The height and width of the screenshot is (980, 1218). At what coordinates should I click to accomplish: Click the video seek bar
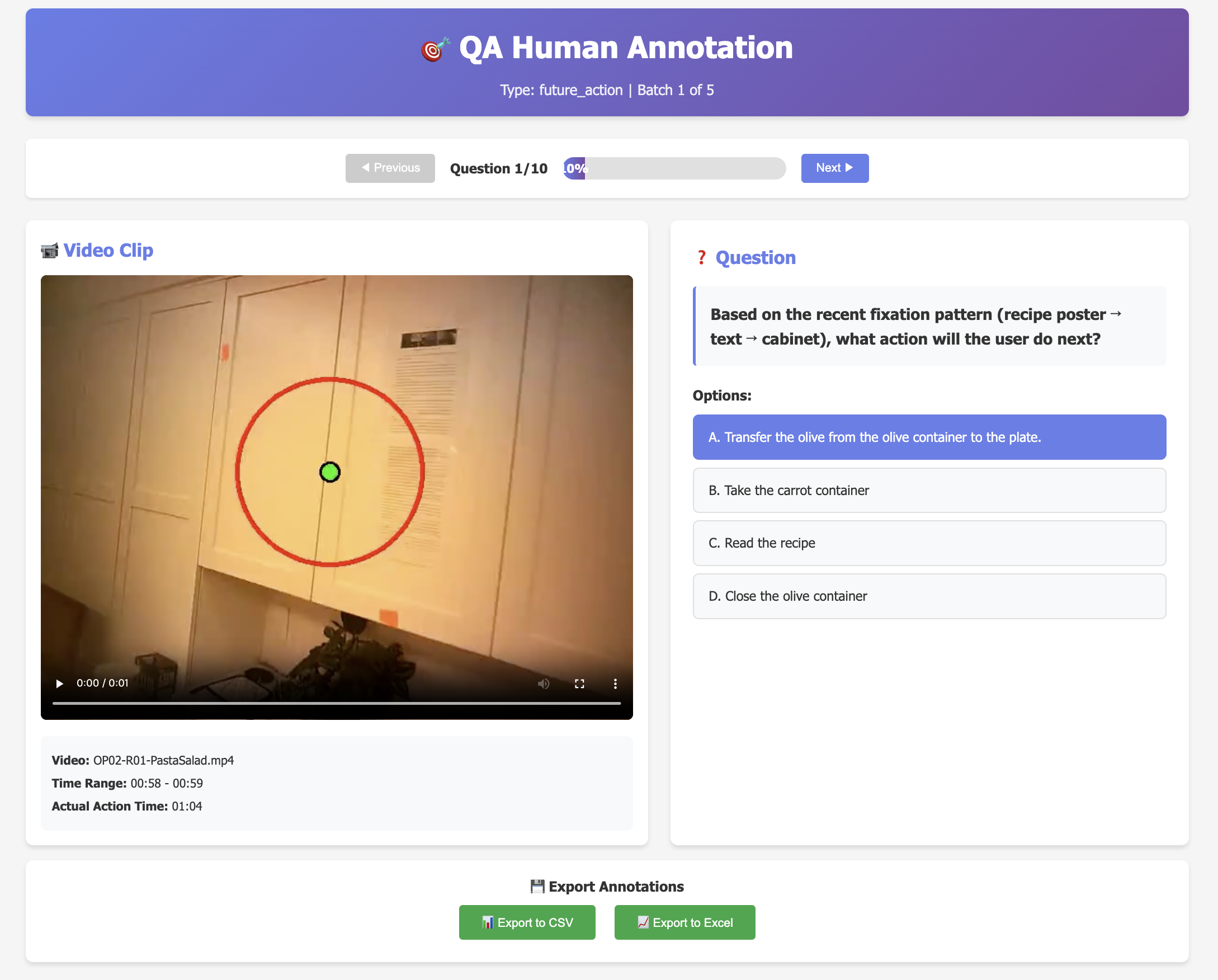(x=337, y=703)
